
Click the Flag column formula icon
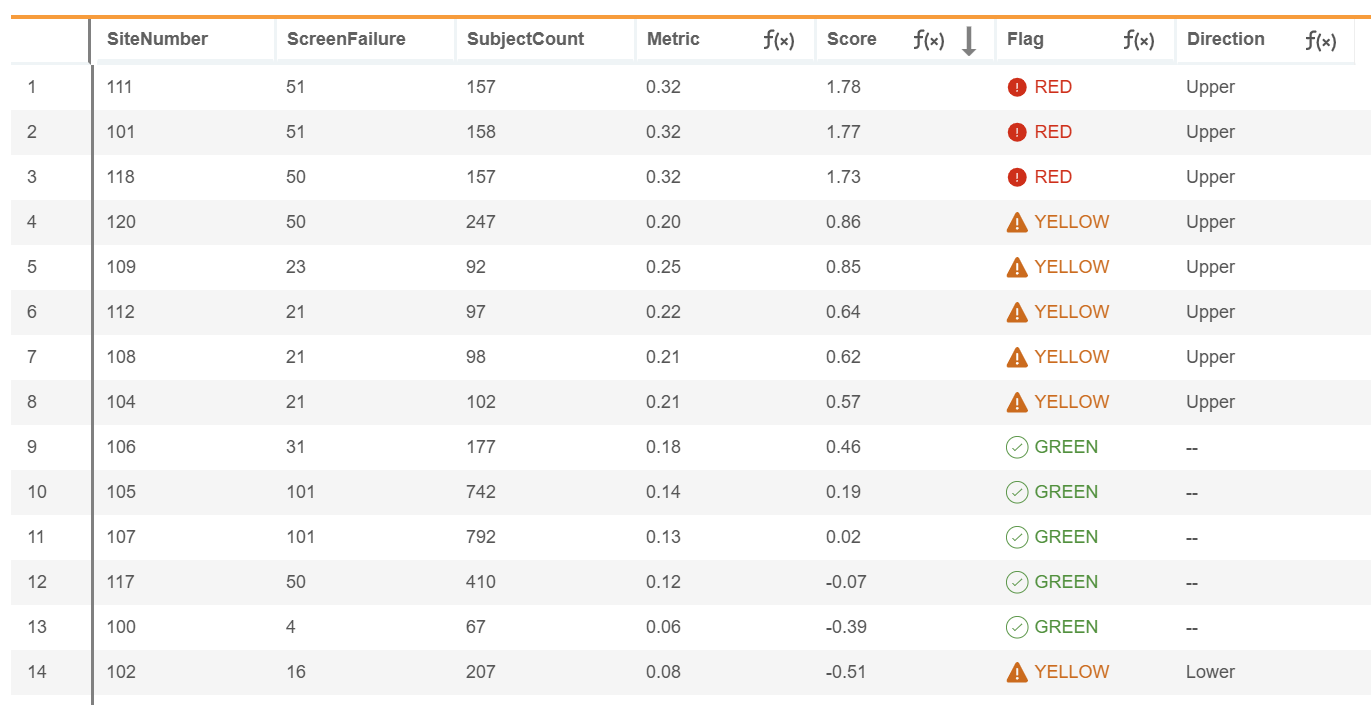pyautogui.click(x=1138, y=40)
